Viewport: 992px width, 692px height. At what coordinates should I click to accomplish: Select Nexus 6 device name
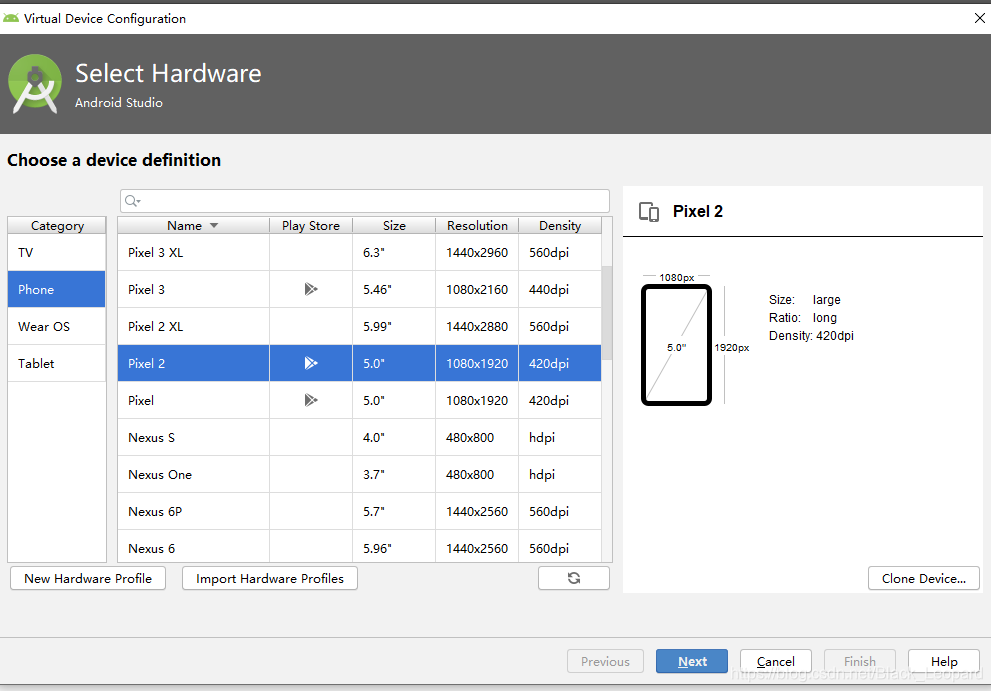point(151,548)
